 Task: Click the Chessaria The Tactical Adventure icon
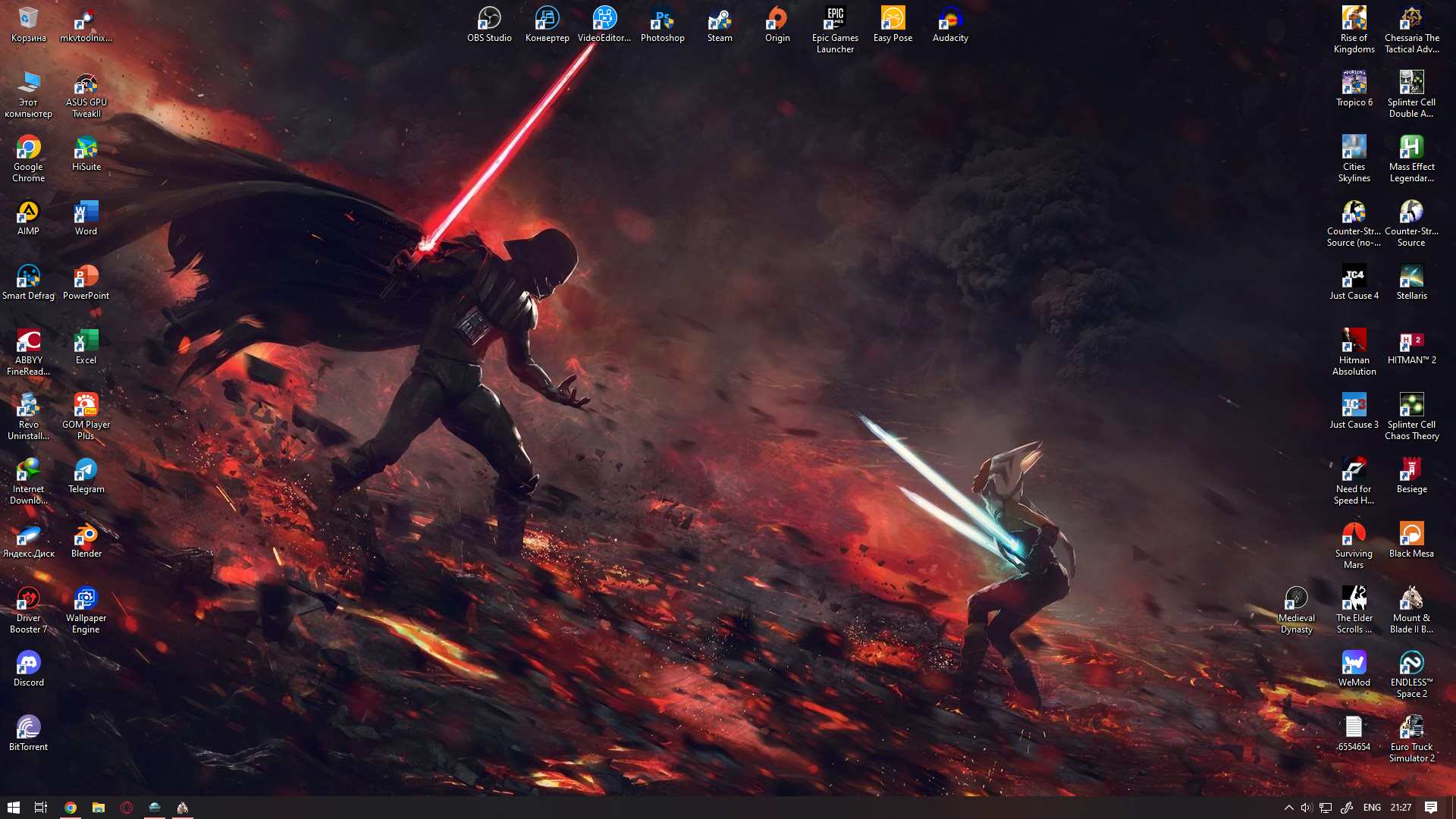[1411, 30]
